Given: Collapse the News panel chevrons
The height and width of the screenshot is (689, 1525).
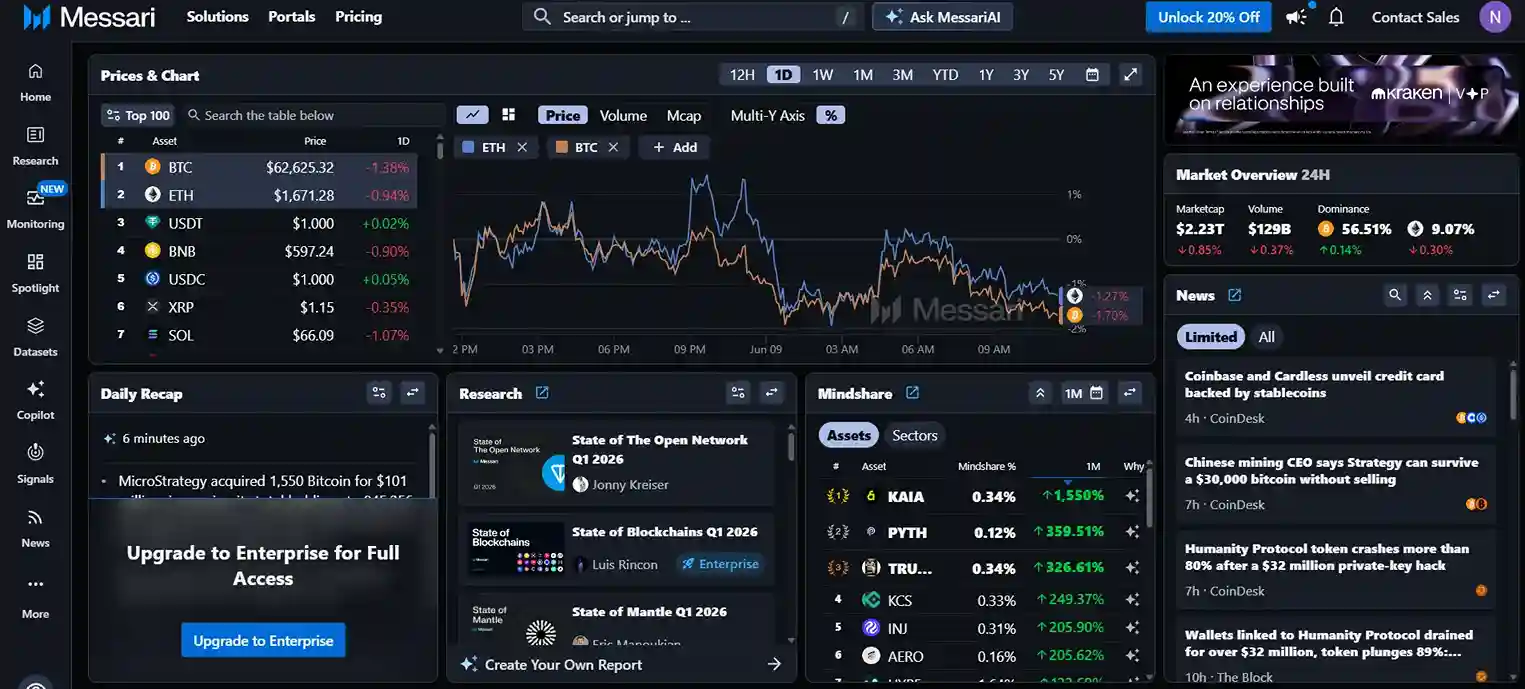Looking at the screenshot, I should click(1428, 295).
